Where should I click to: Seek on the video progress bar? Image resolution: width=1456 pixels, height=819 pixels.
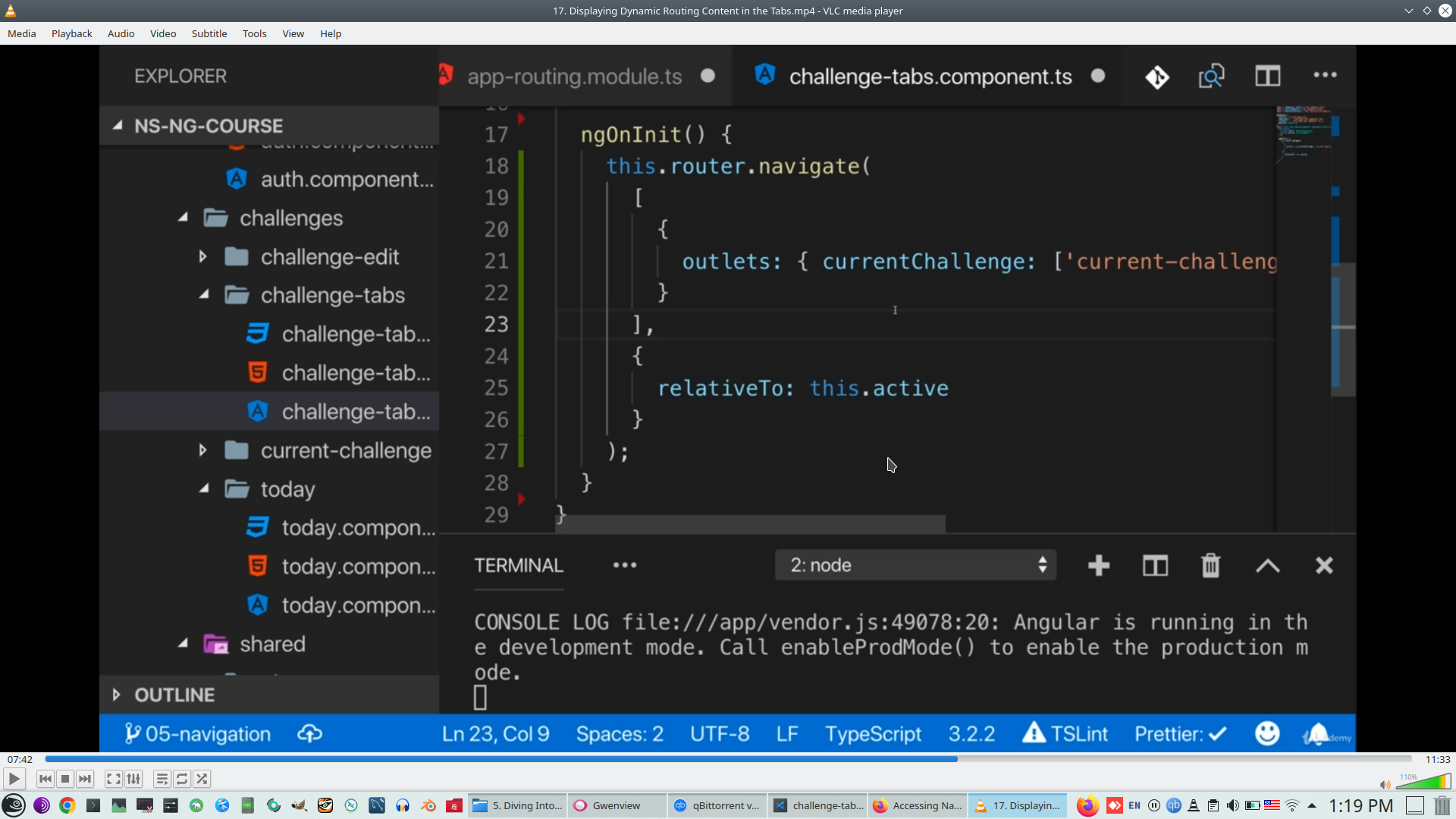tap(728, 759)
